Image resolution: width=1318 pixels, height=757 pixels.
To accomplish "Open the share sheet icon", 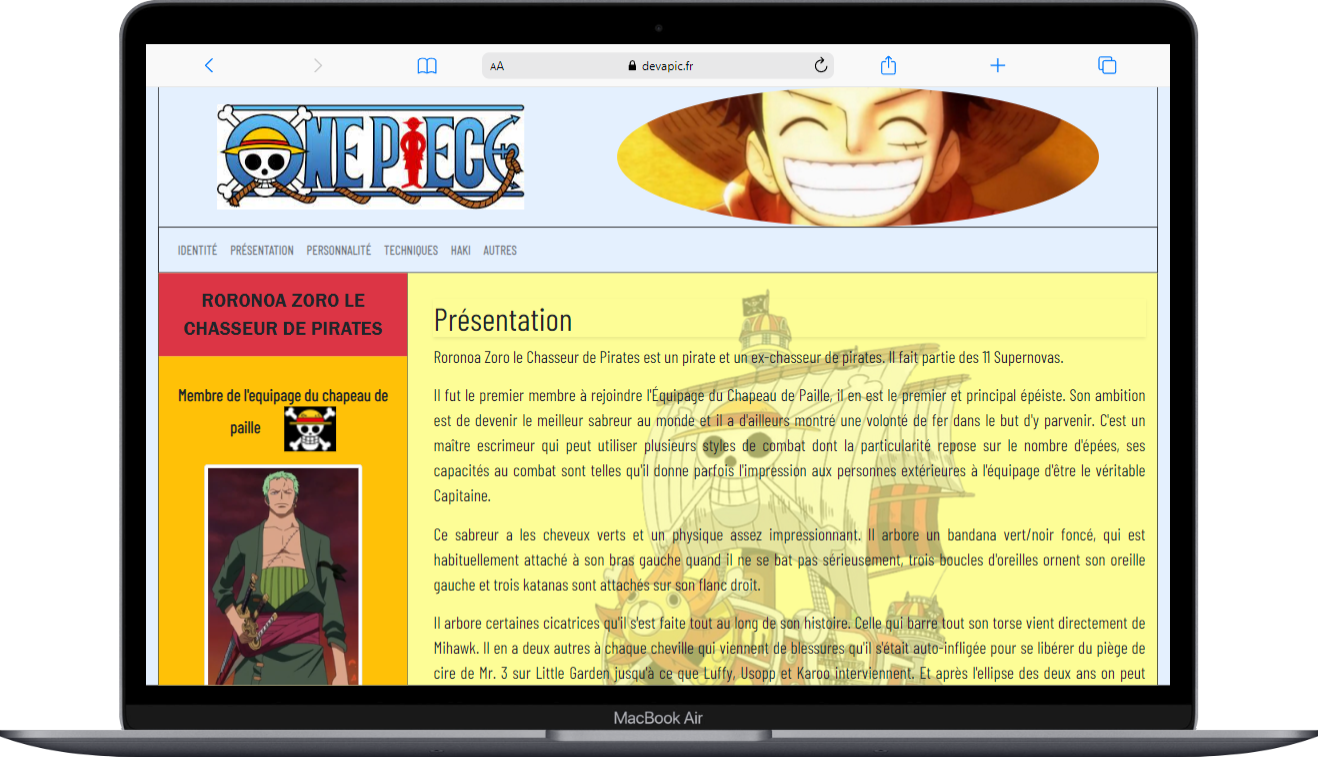I will 888,66.
